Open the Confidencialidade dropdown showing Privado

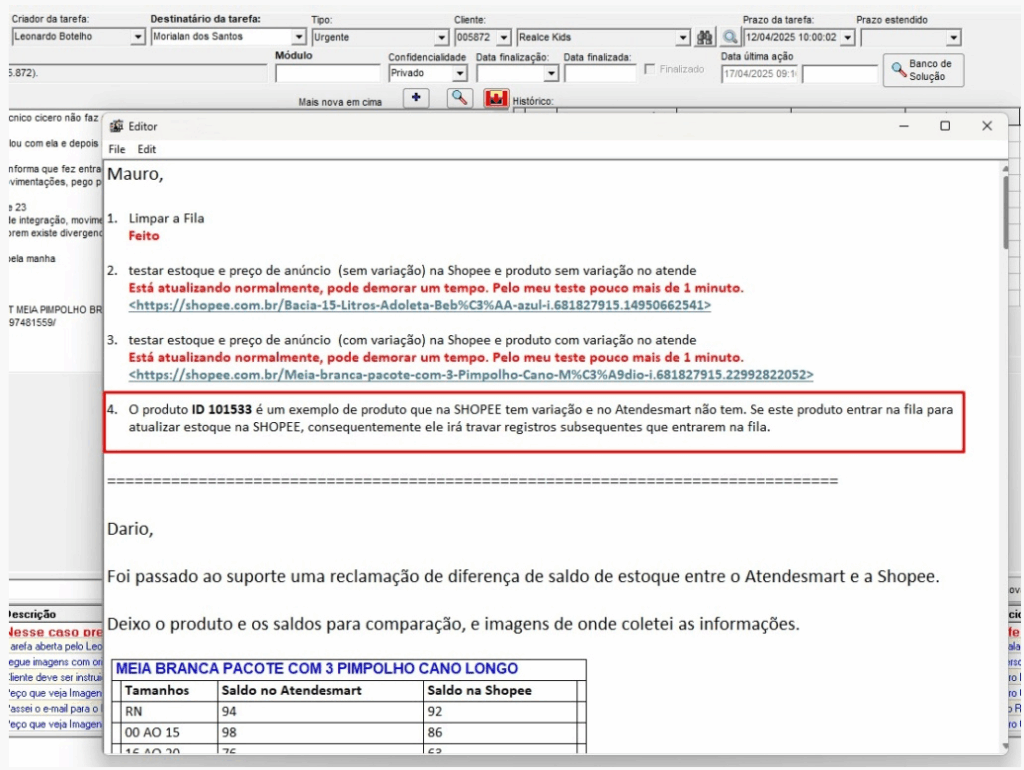tap(460, 73)
